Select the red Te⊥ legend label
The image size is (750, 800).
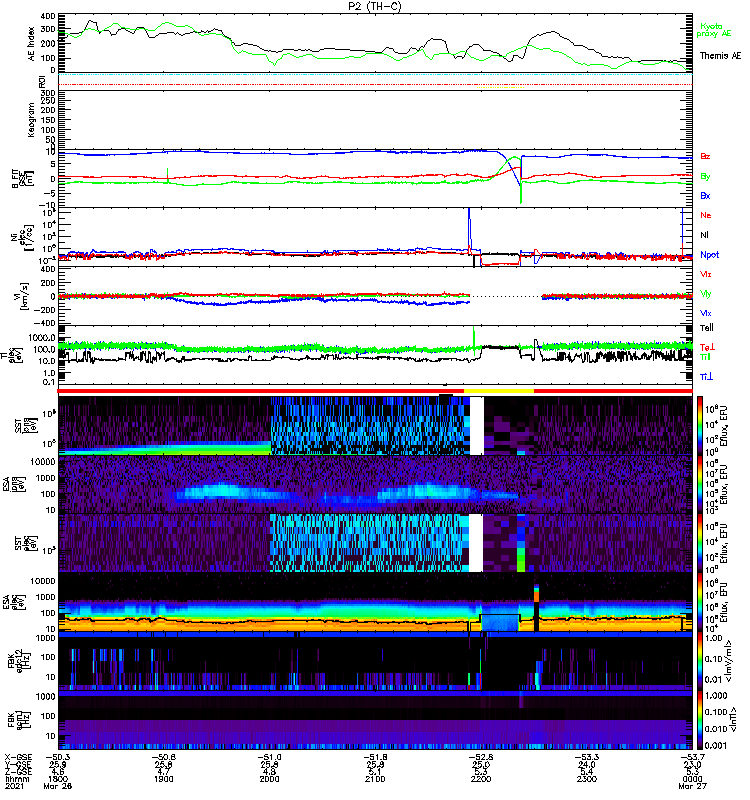tap(707, 347)
